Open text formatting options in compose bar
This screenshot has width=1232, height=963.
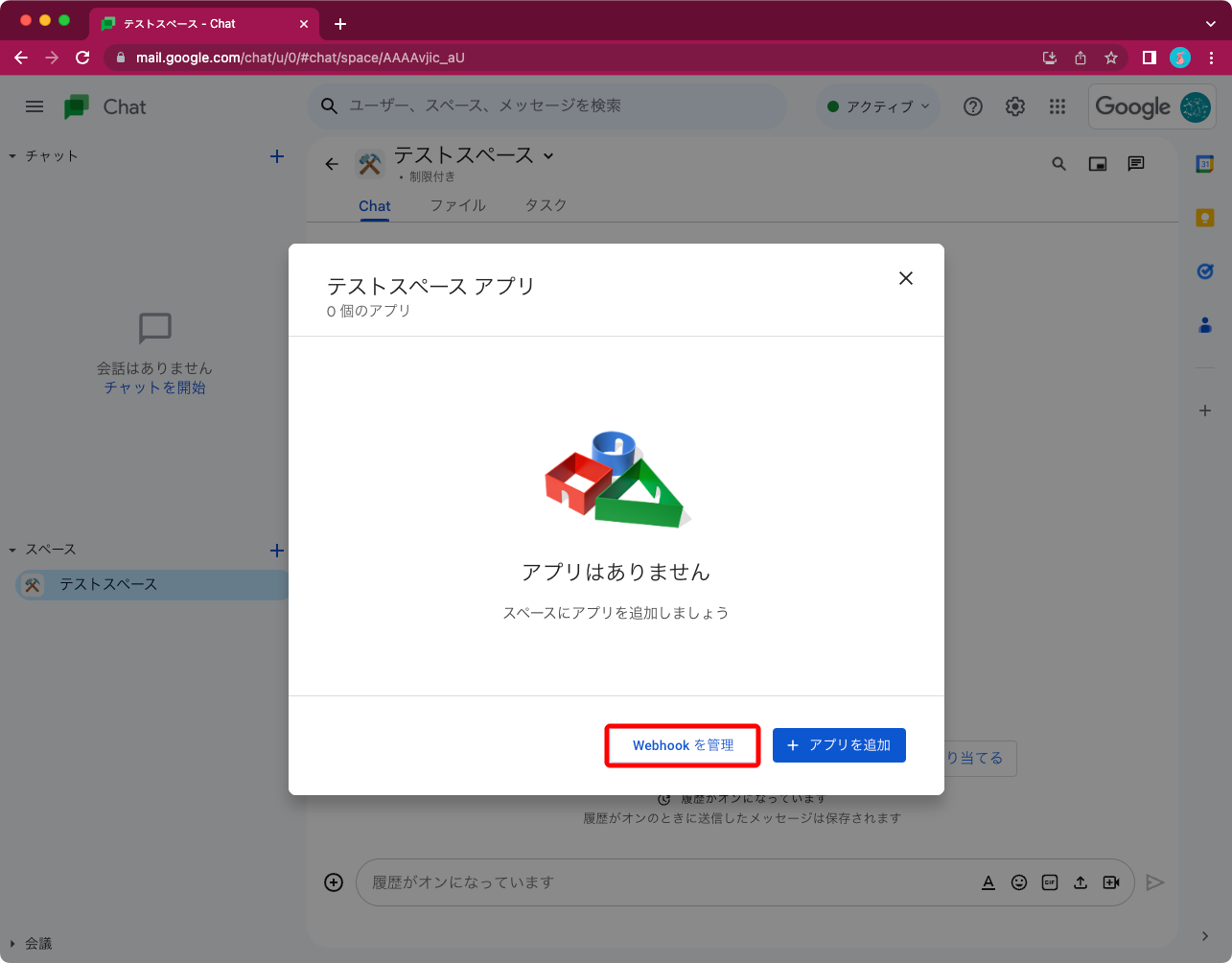988,882
